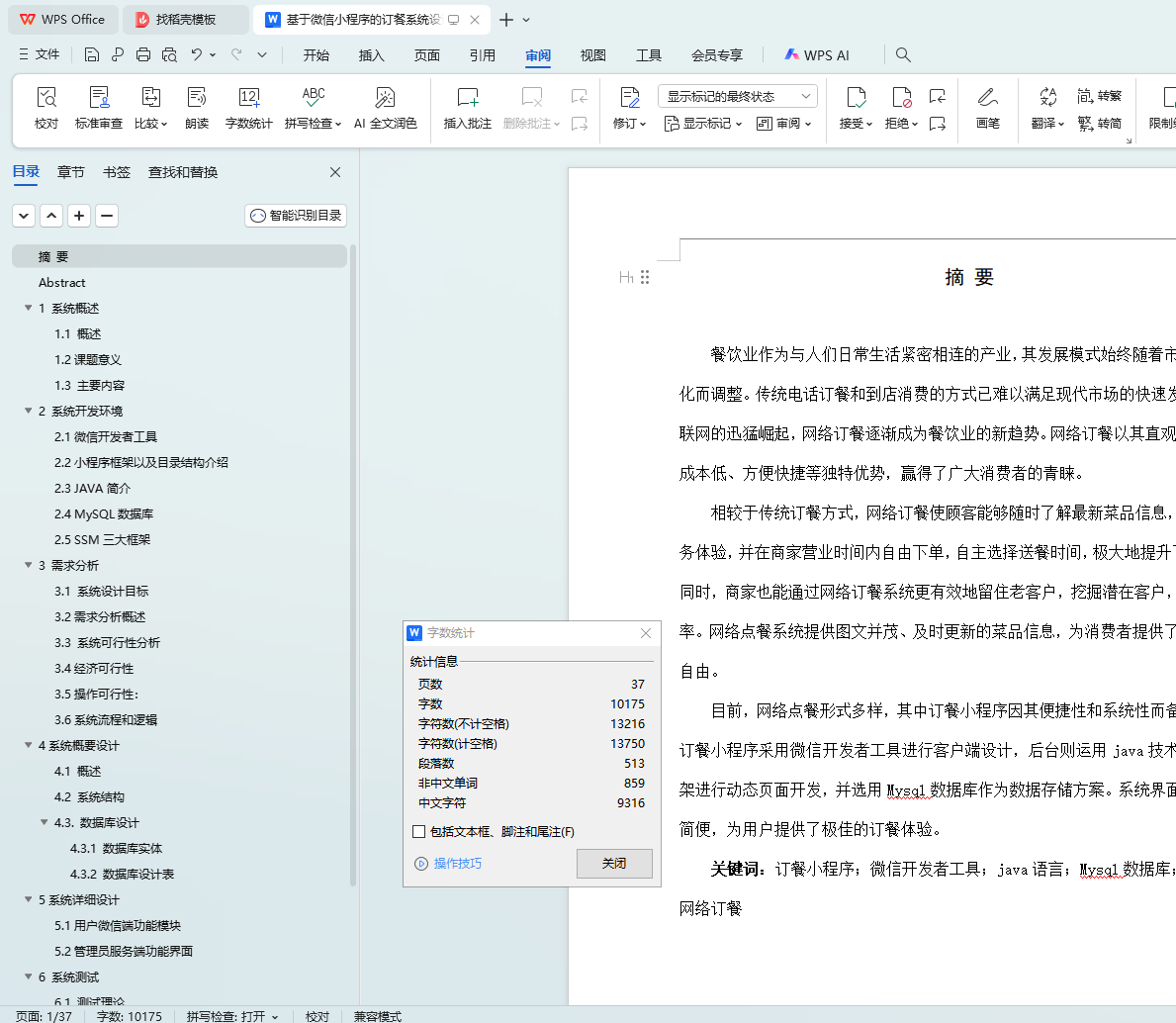Click 字数: 10175 in status bar

point(129,1016)
